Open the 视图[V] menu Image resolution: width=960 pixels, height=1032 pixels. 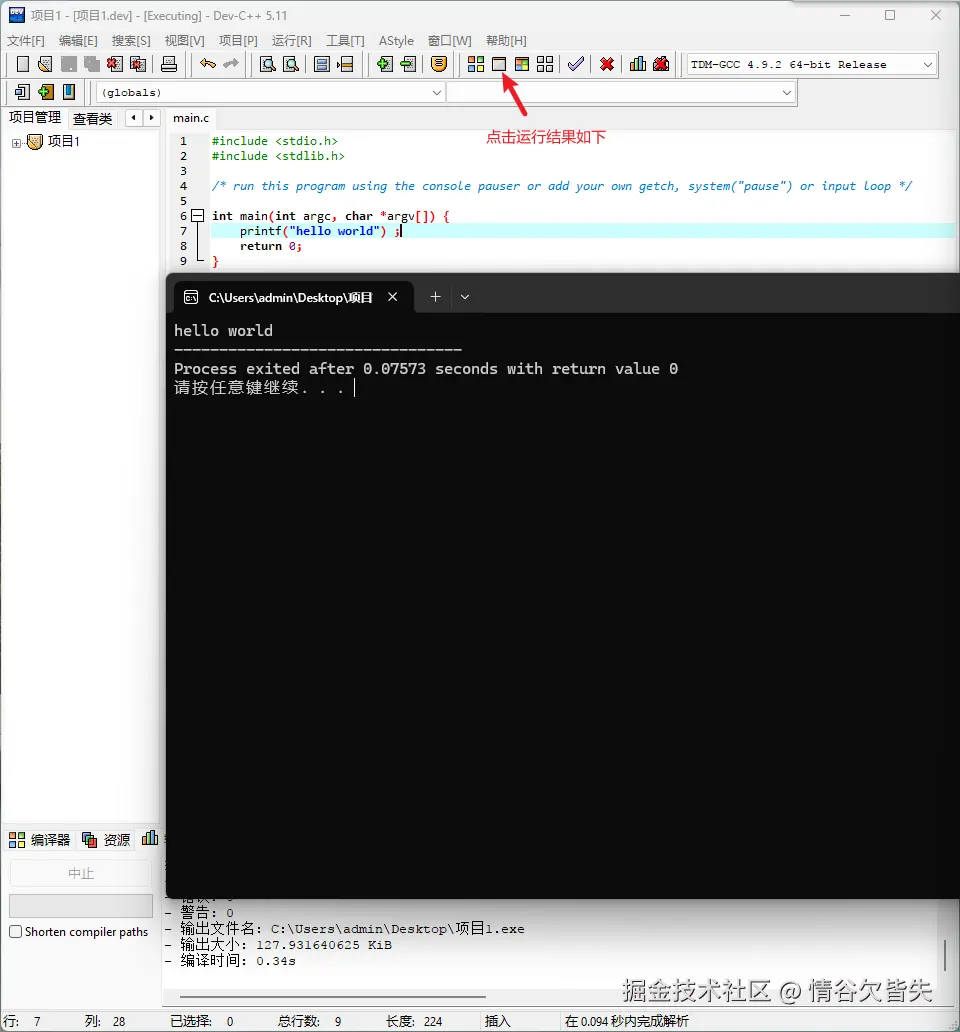click(184, 41)
